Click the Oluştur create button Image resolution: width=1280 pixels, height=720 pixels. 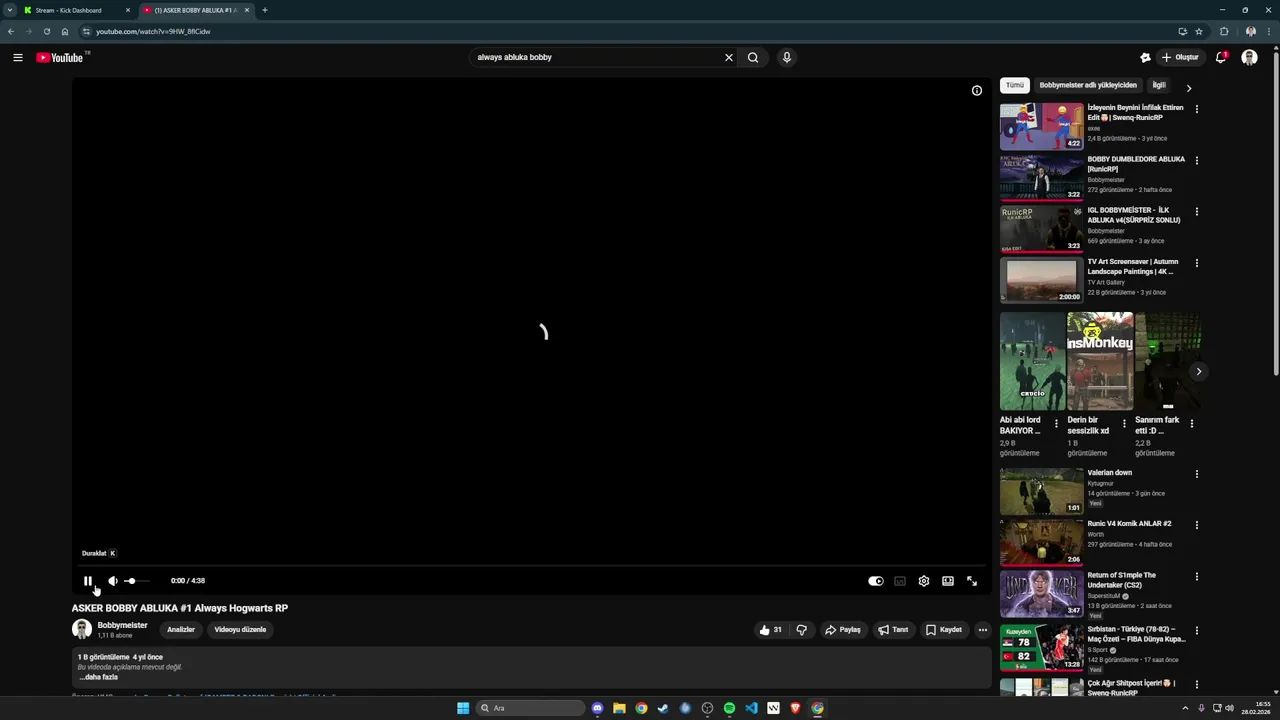[x=1181, y=57]
